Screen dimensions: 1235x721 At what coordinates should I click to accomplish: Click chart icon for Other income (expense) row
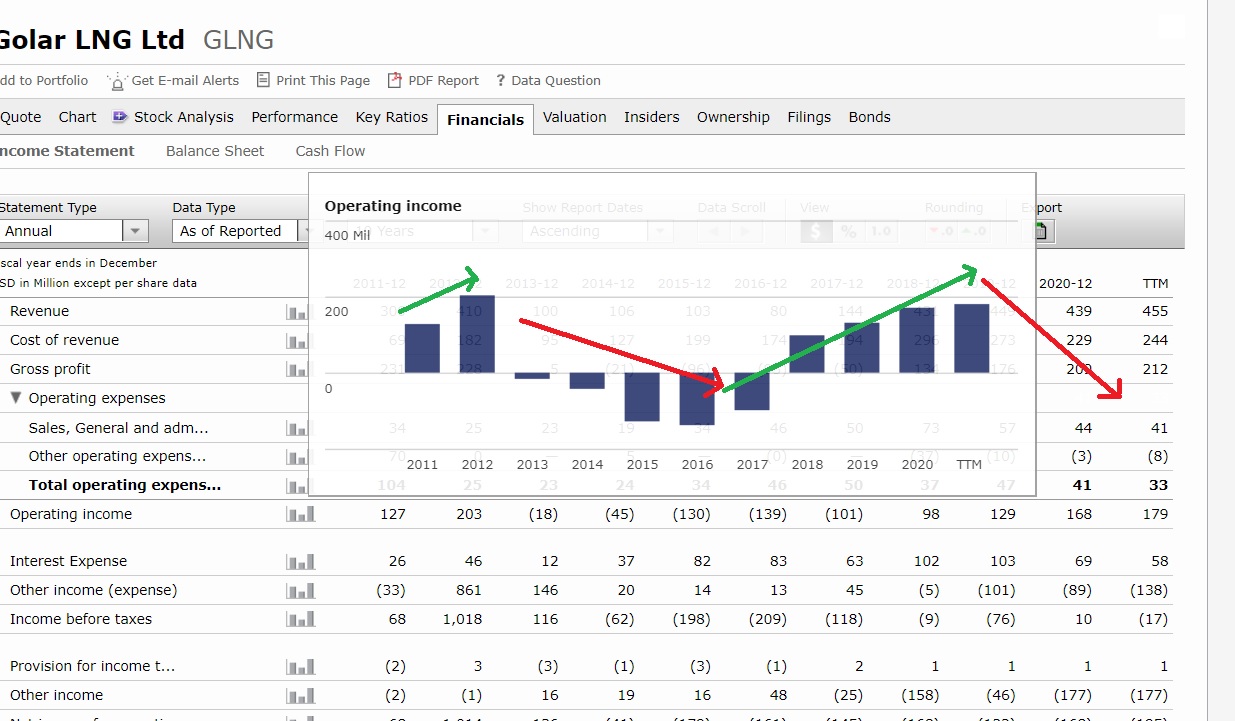tap(300, 591)
